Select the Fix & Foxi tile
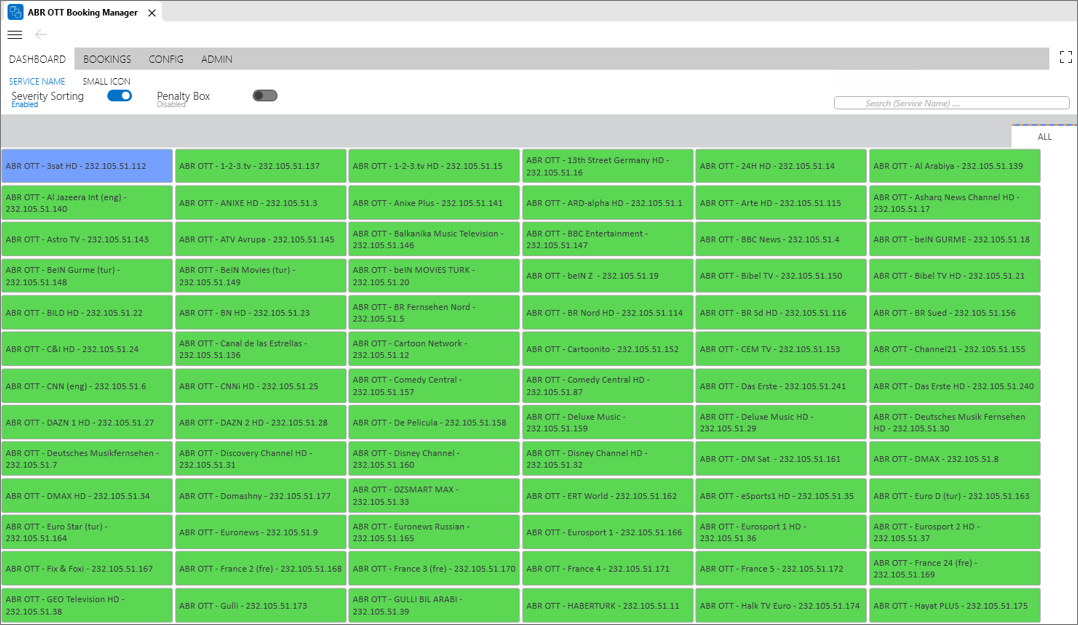The width and height of the screenshot is (1078, 625). (87, 569)
